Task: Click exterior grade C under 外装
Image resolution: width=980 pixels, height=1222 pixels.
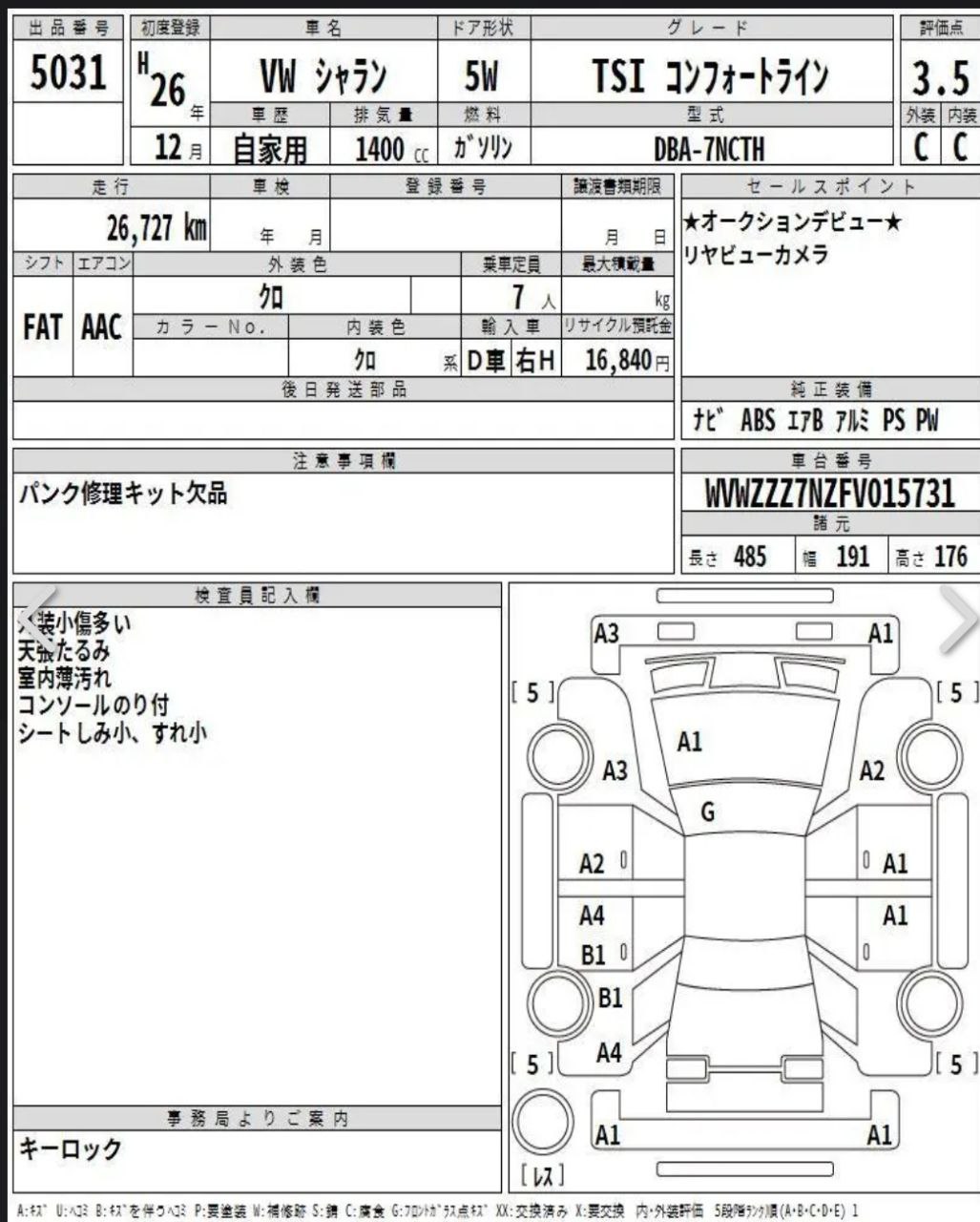Action: [922, 148]
